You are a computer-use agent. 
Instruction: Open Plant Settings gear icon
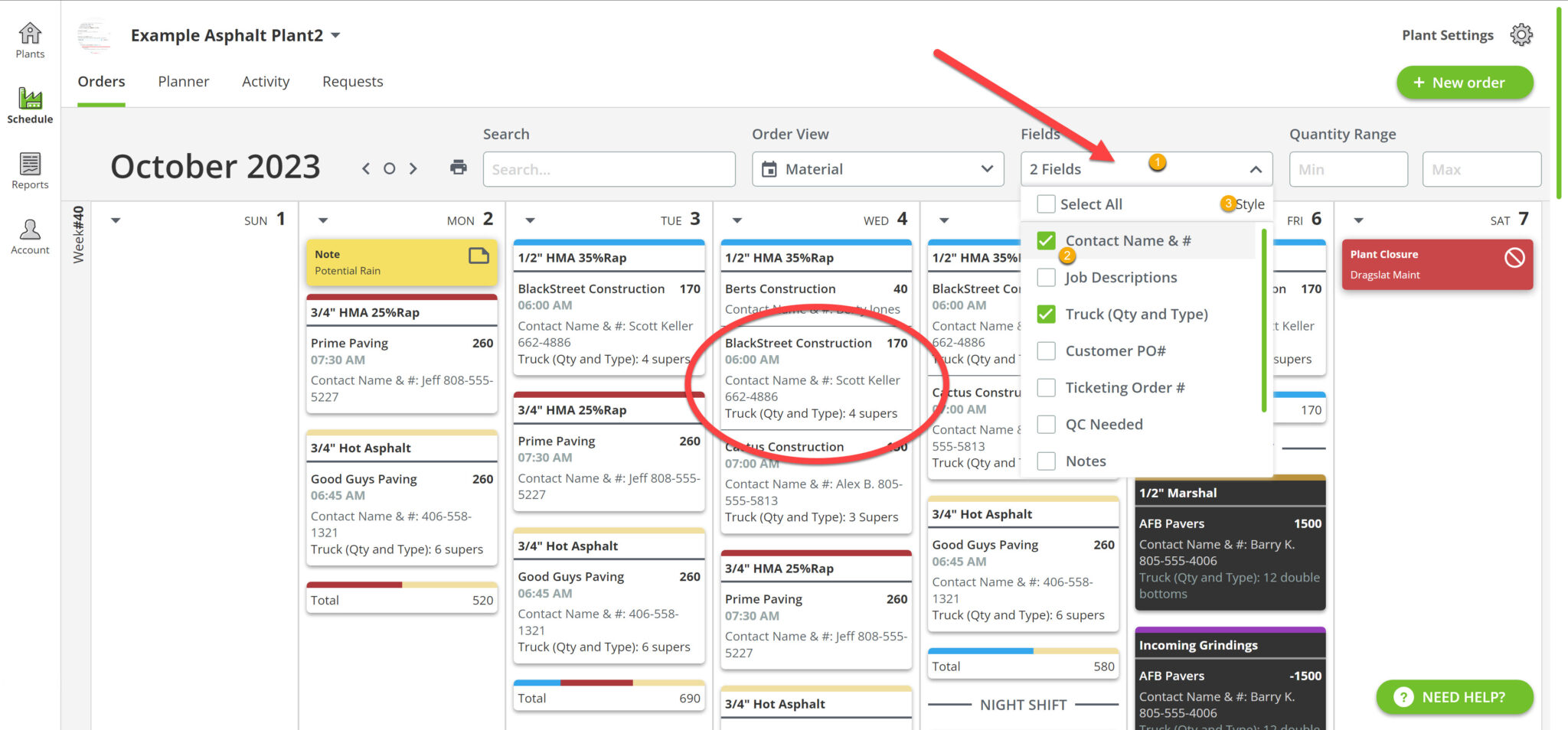[1522, 34]
